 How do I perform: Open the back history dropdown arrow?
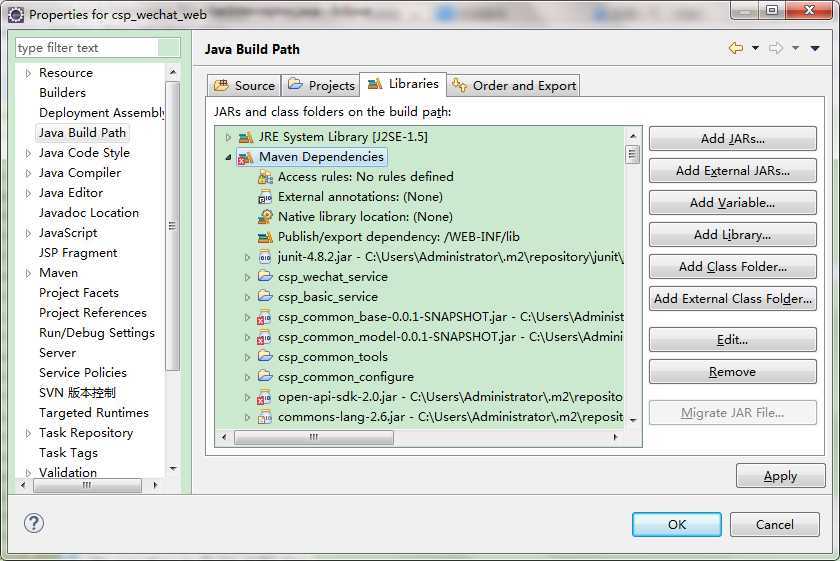[x=755, y=48]
